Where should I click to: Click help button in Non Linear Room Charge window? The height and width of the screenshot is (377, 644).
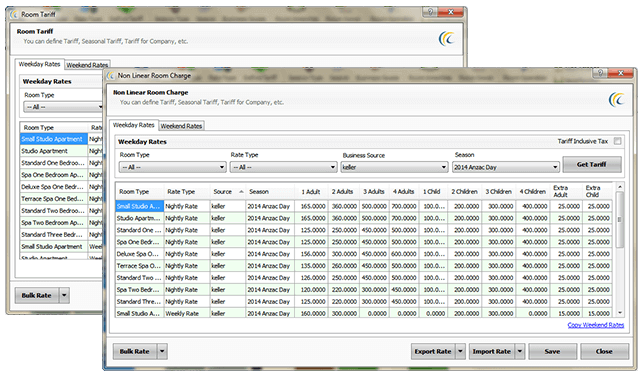coord(600,73)
